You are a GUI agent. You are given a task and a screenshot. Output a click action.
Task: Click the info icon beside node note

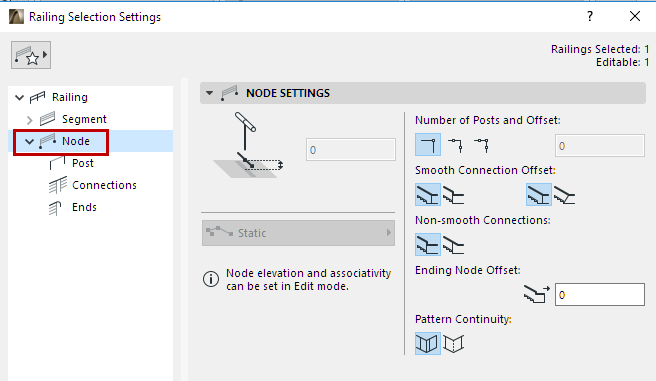(211, 279)
